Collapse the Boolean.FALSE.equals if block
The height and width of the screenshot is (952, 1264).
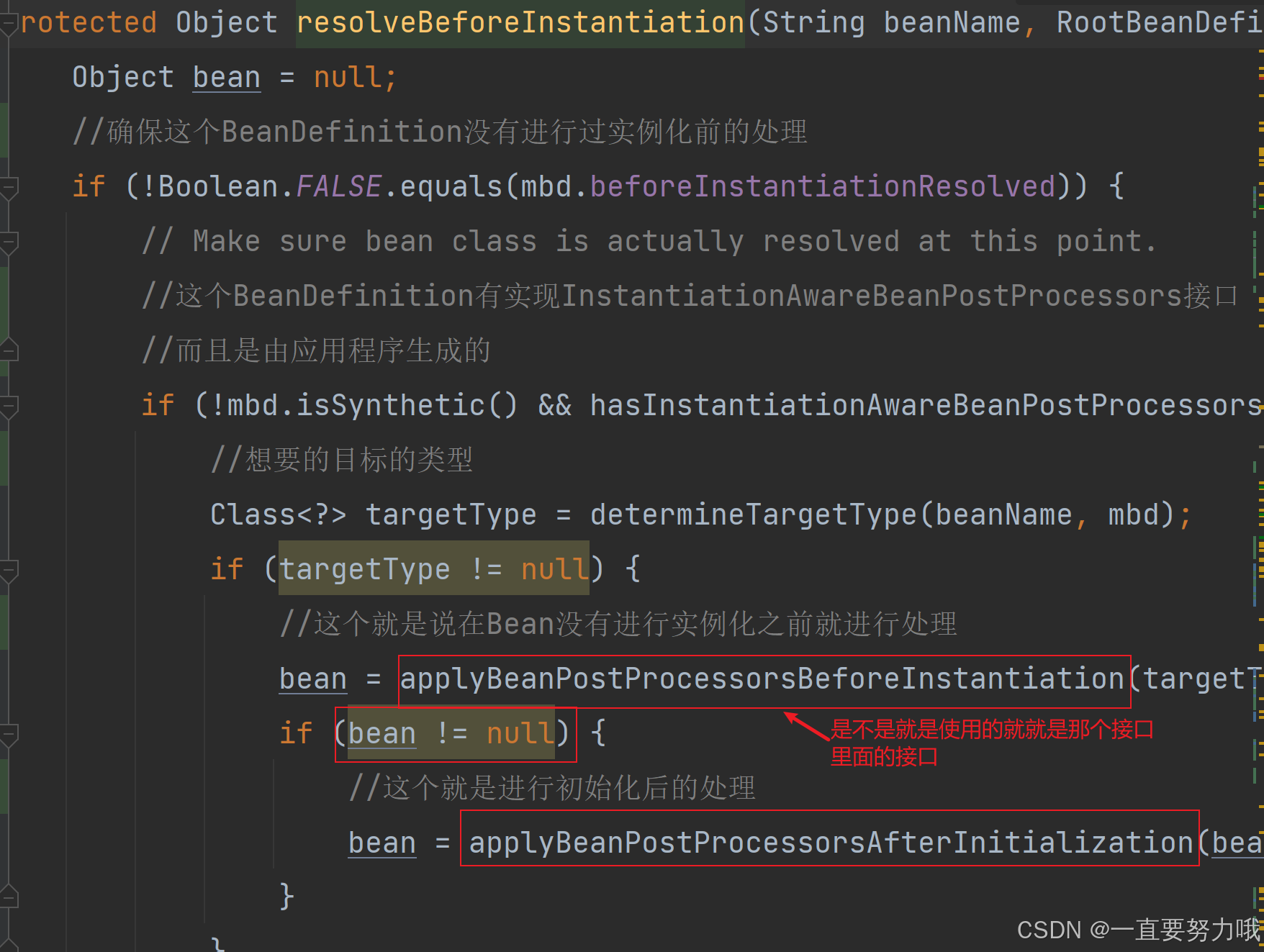click(10, 186)
